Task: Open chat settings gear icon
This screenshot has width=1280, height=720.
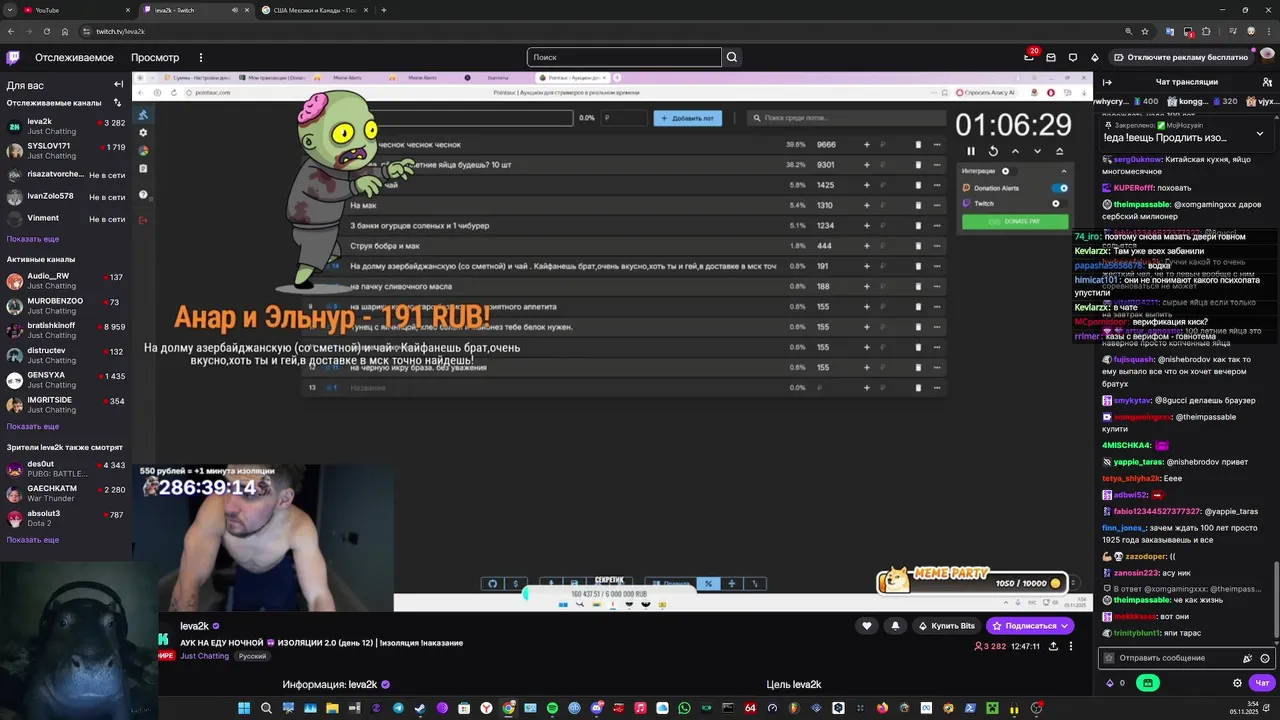Action: point(1237,683)
